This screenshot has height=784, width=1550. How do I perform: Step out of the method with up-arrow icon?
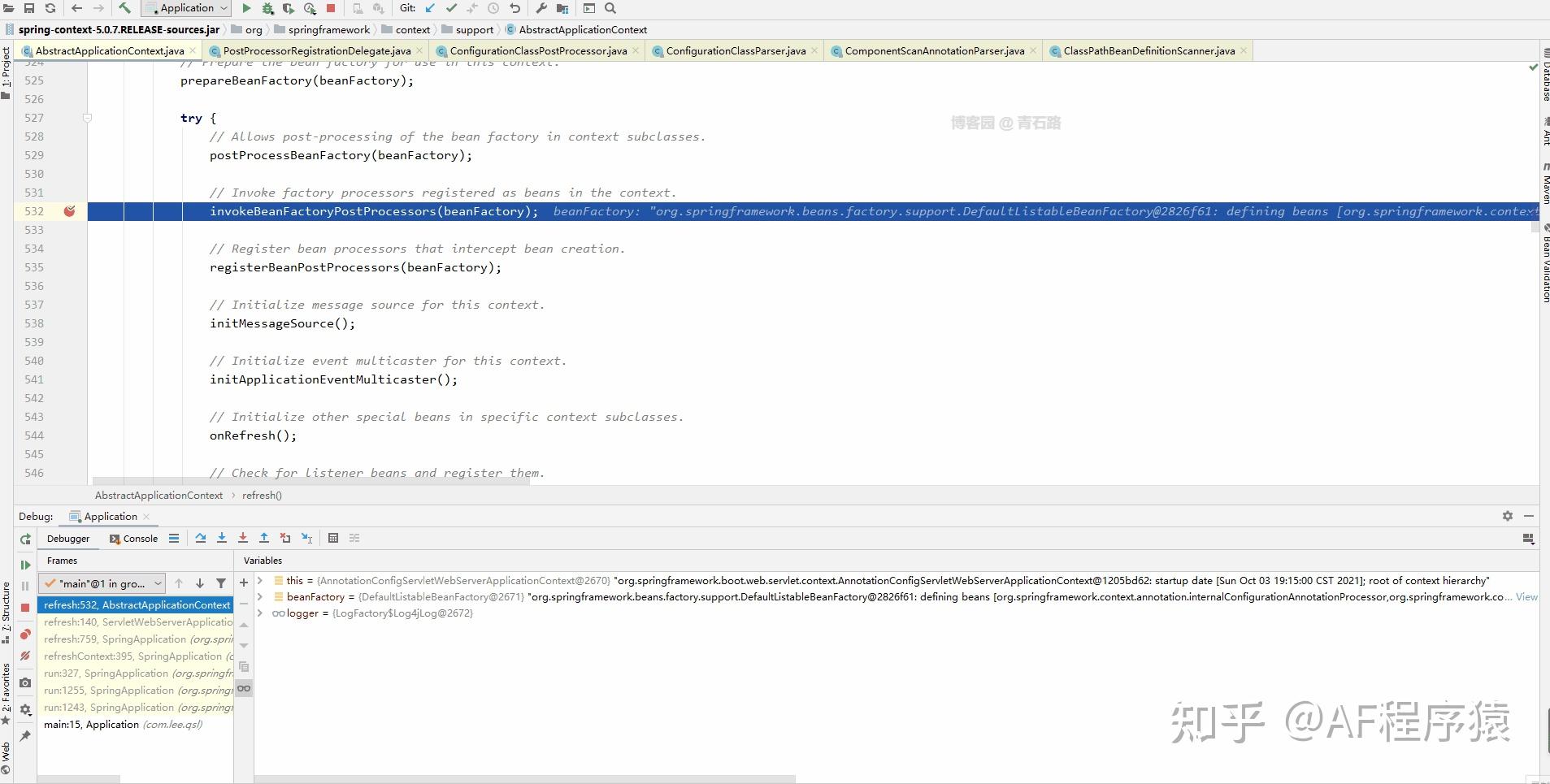coord(264,538)
